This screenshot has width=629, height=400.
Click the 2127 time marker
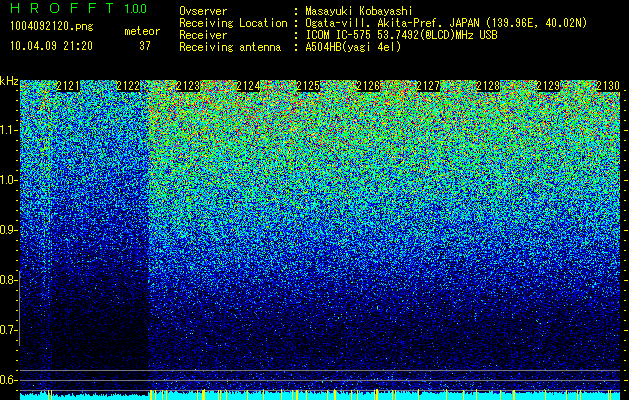[x=428, y=86]
